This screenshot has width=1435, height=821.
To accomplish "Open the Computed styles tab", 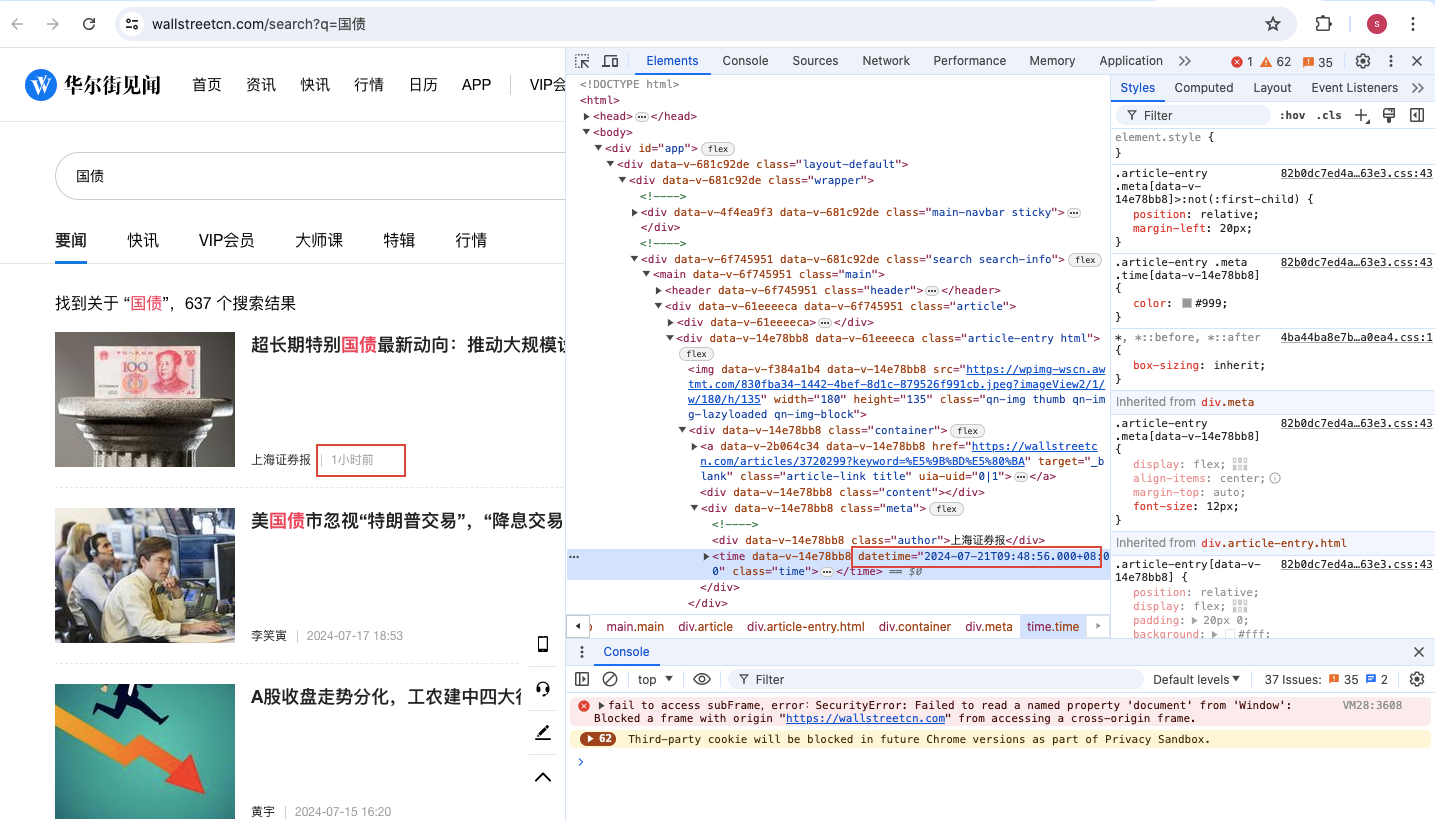I will tap(1203, 88).
